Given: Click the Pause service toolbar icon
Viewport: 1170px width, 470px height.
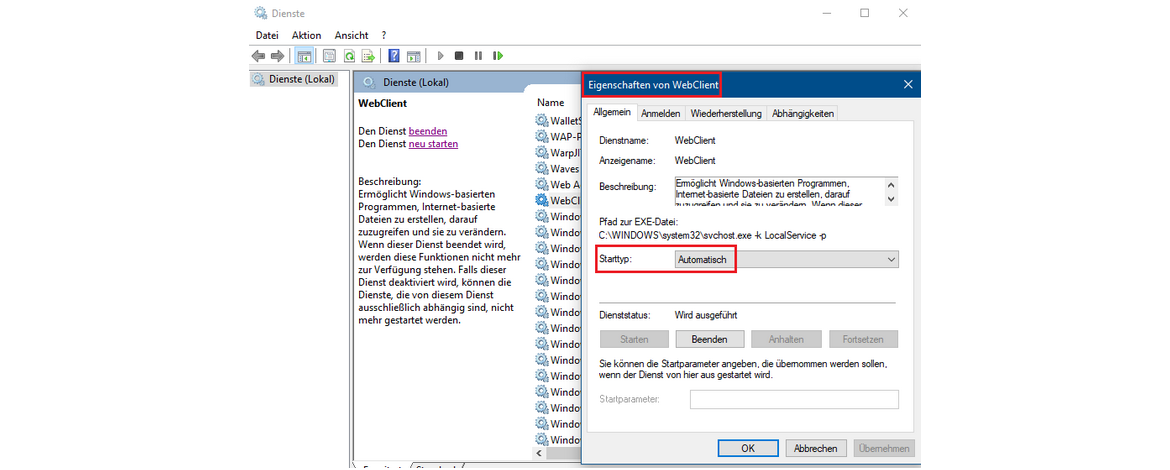Looking at the screenshot, I should tap(478, 56).
